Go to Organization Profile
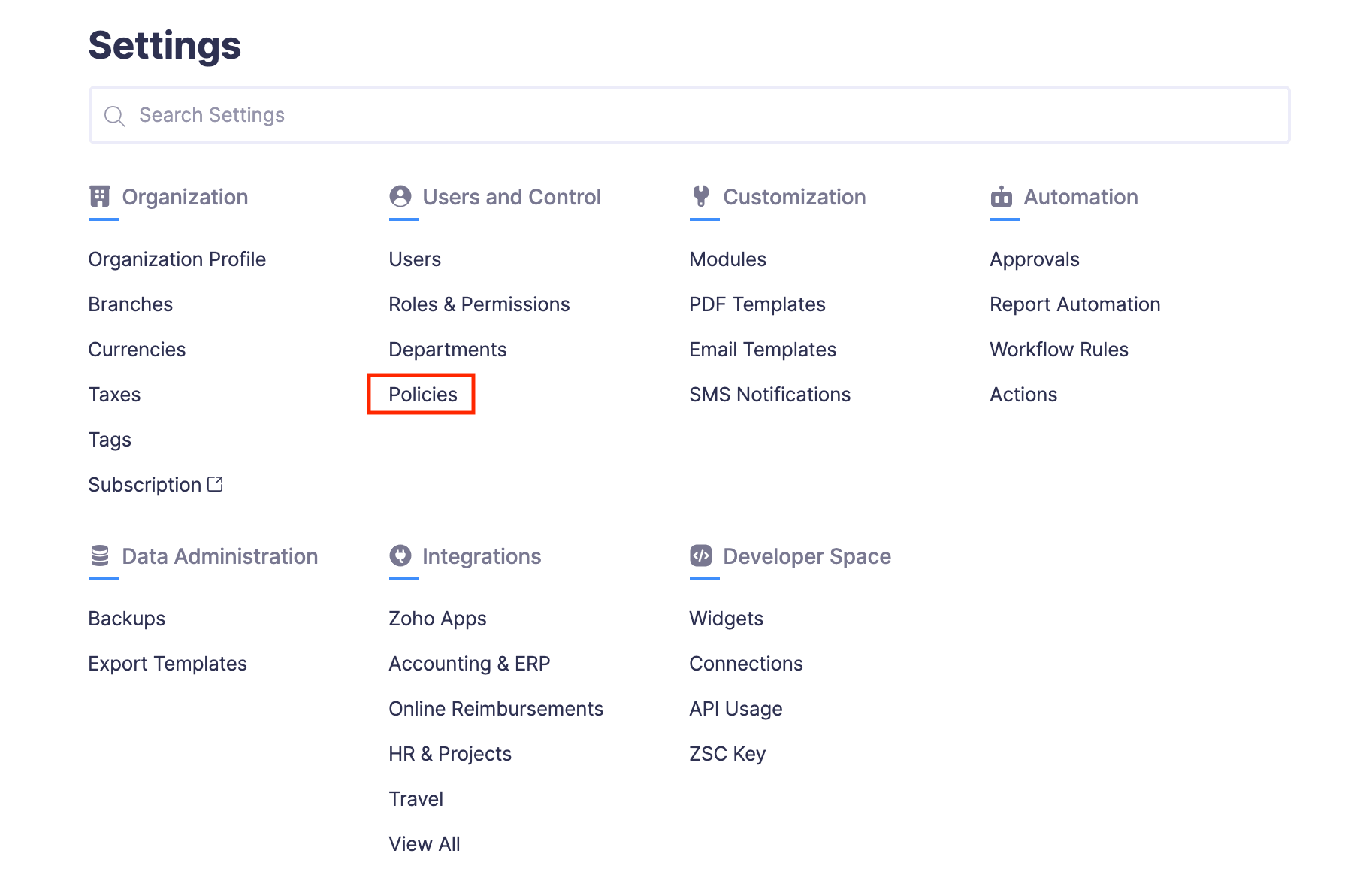This screenshot has width=1372, height=890. point(177,259)
